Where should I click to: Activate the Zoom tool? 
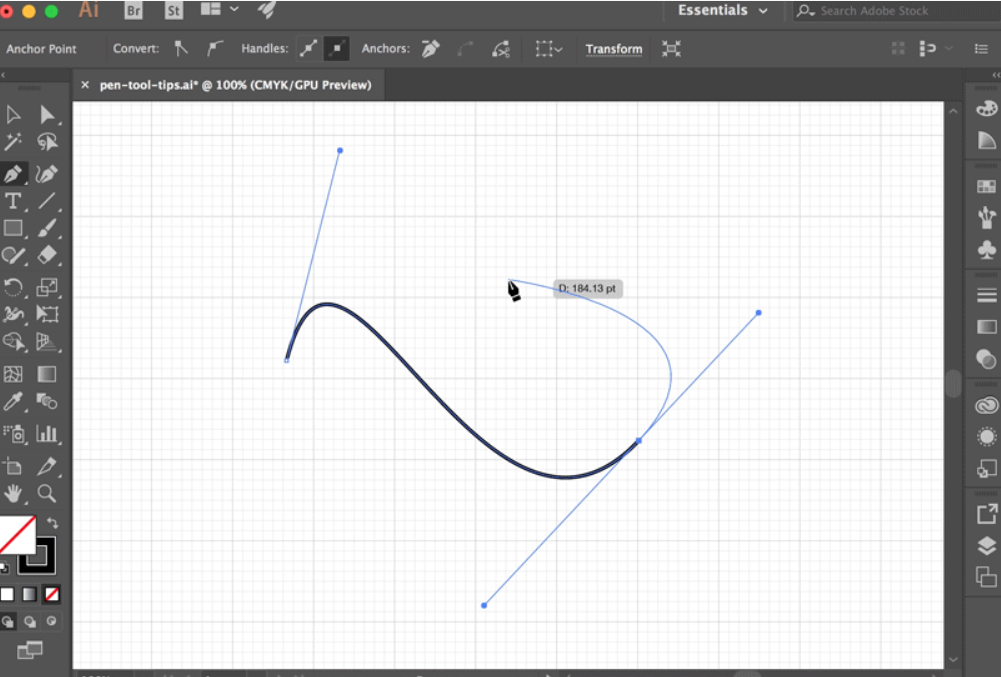[46, 493]
